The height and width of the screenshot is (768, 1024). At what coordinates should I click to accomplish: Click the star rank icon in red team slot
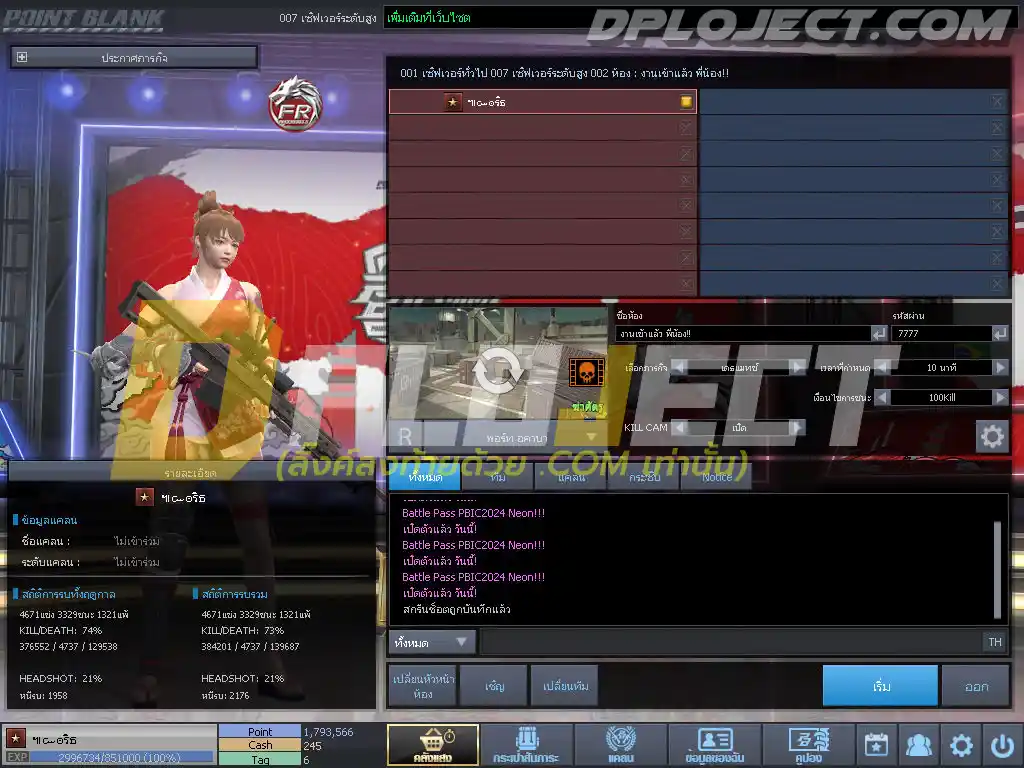(x=452, y=102)
